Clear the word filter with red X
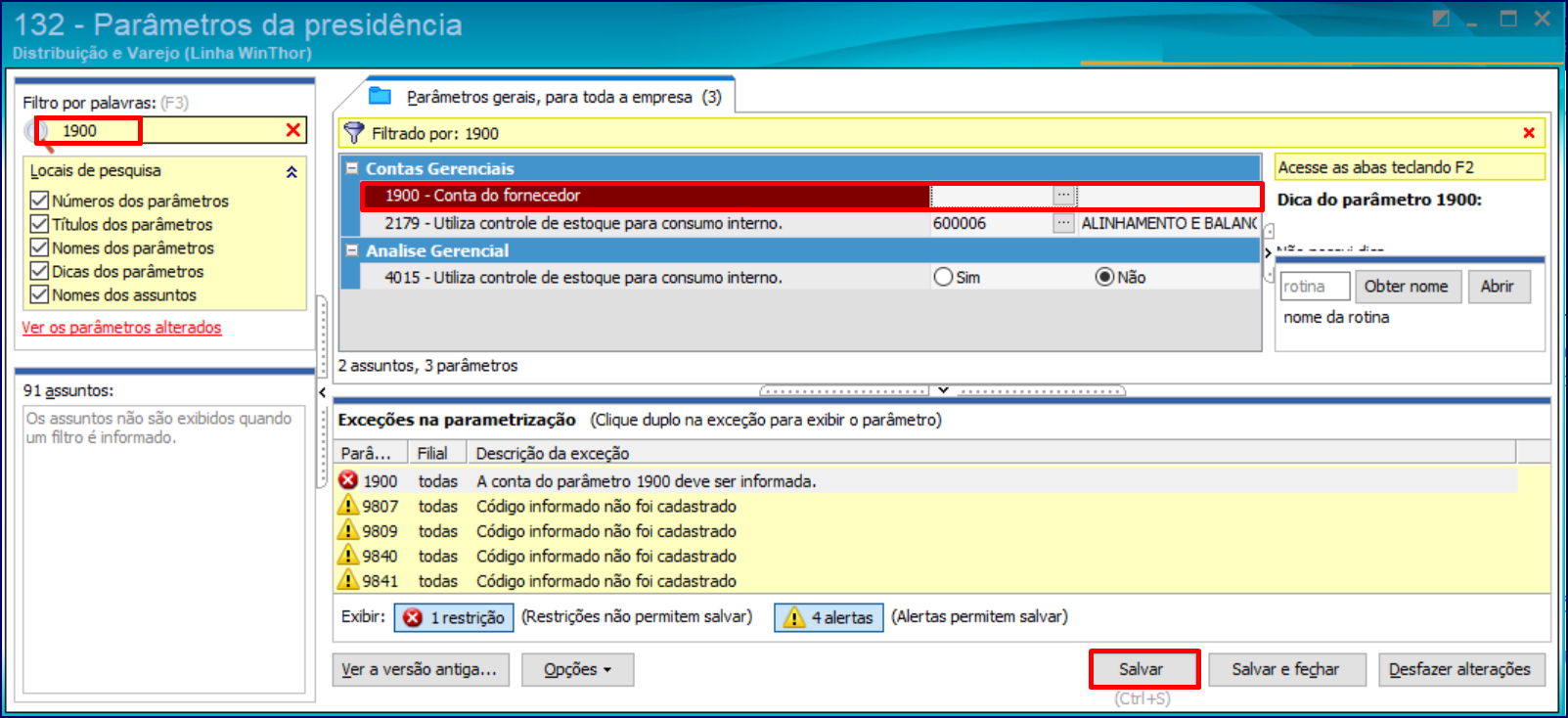The height and width of the screenshot is (718, 1568). (292, 130)
